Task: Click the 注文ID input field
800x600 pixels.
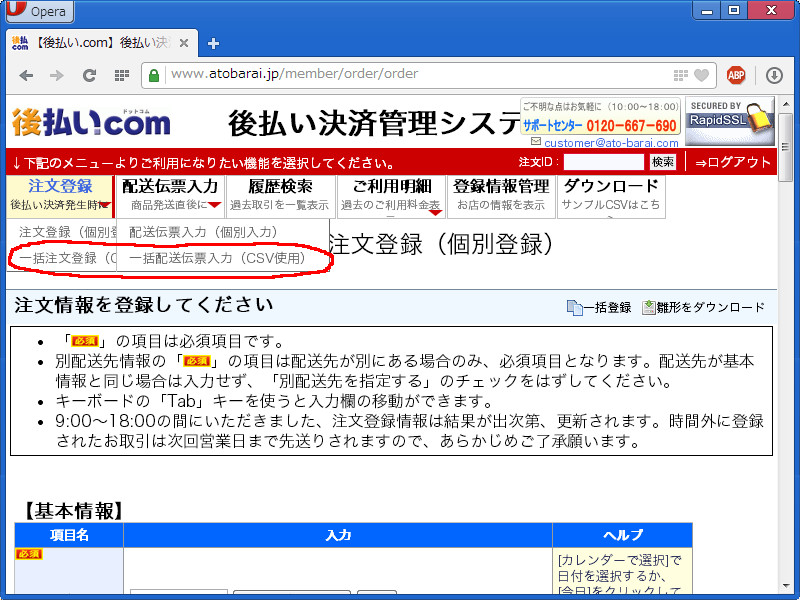Action: 602,162
